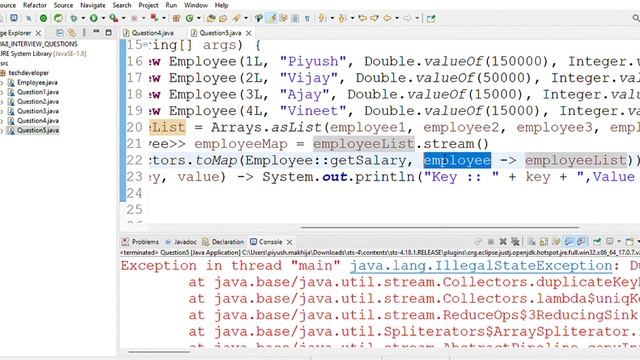Click the Last Edit Location icon
640x360 pixels.
[362, 18]
